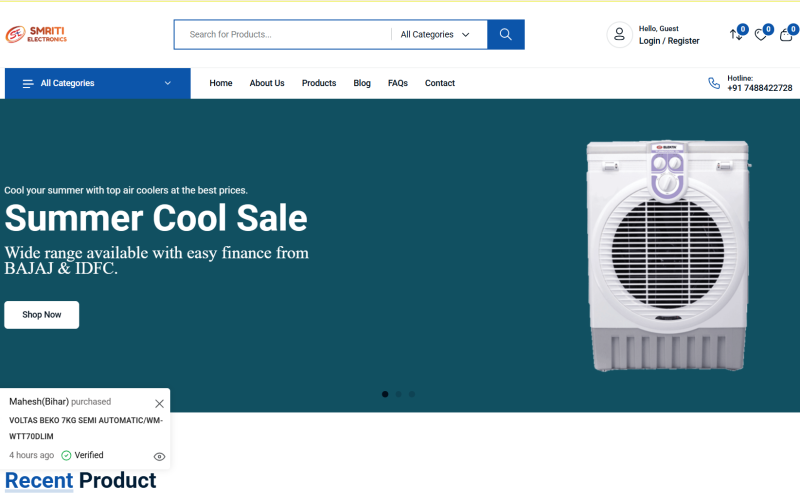Select the first carousel slide dot
The height and width of the screenshot is (500, 800).
385,394
